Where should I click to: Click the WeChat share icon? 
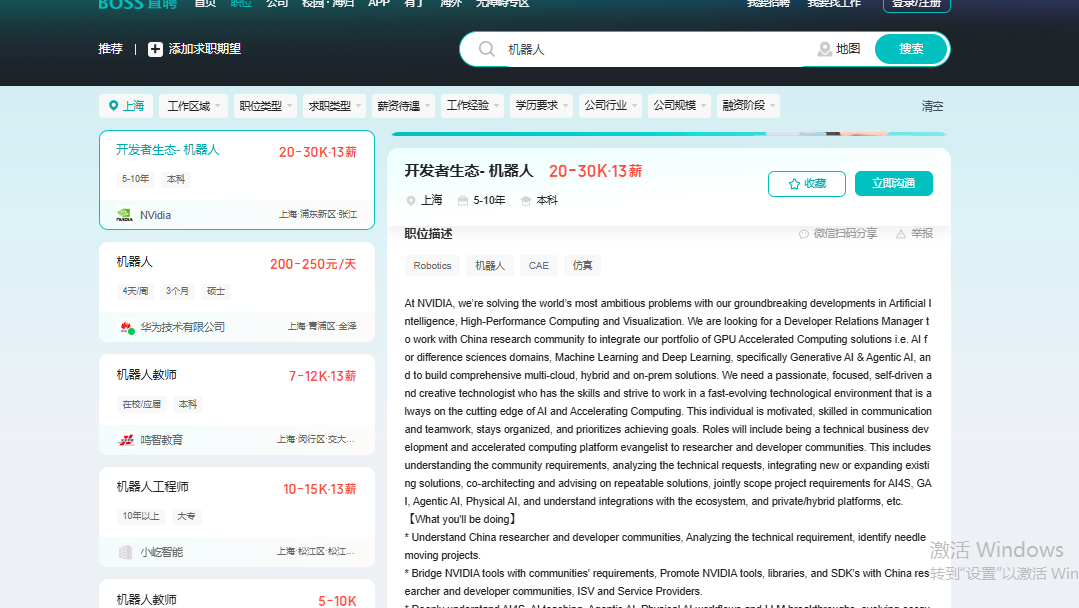tap(804, 234)
